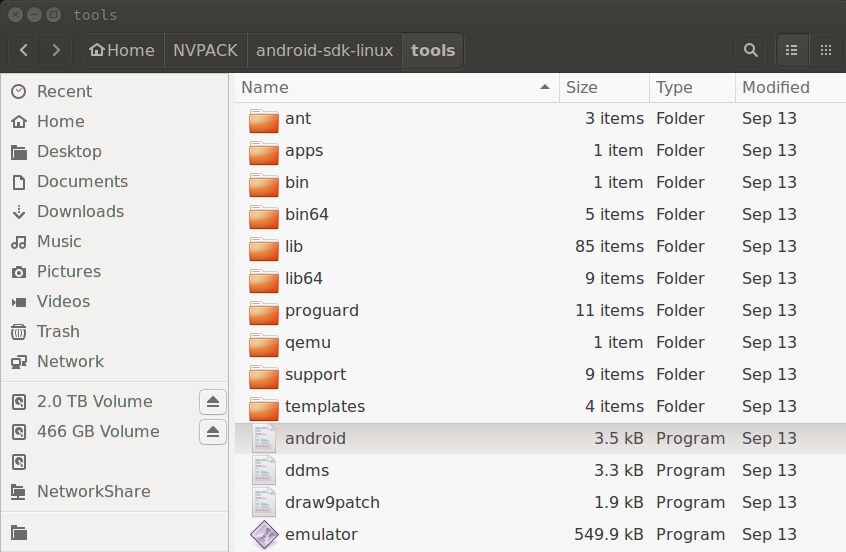846x552 pixels.
Task: Click the unnamed drive icon in sidebar
Action: point(19,462)
